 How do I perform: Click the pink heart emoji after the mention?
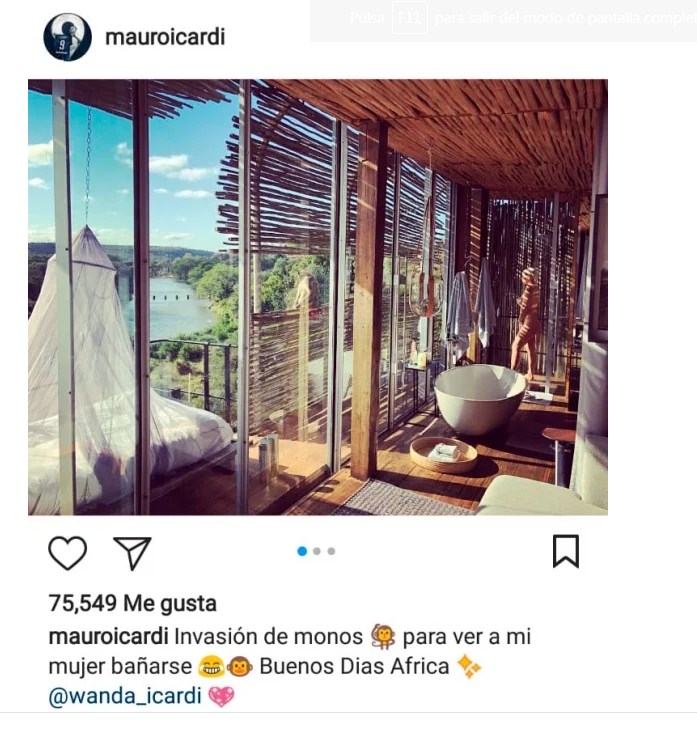click(x=221, y=696)
